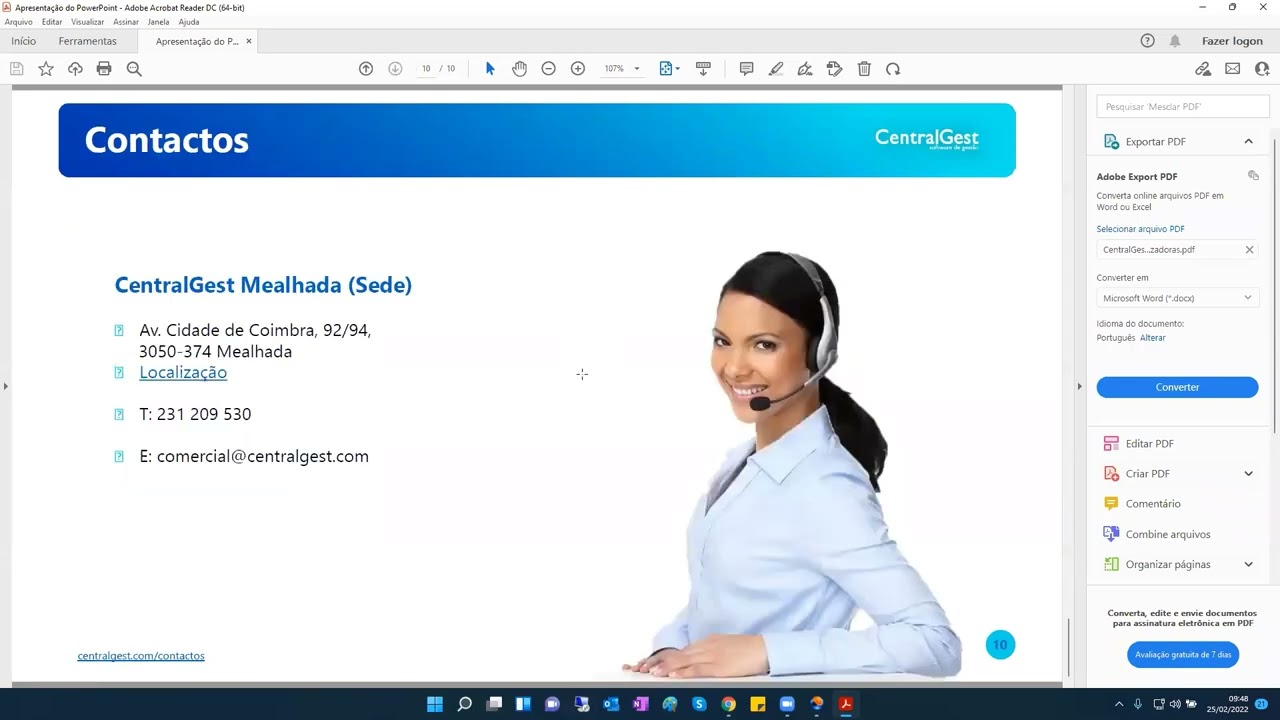The height and width of the screenshot is (720, 1280).
Task: Add a sticky note comment
Action: coord(746,69)
